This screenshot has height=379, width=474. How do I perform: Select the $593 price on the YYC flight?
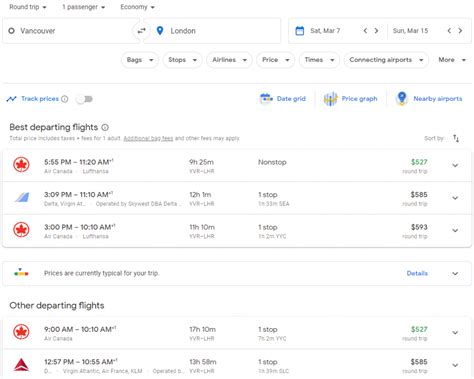(419, 227)
